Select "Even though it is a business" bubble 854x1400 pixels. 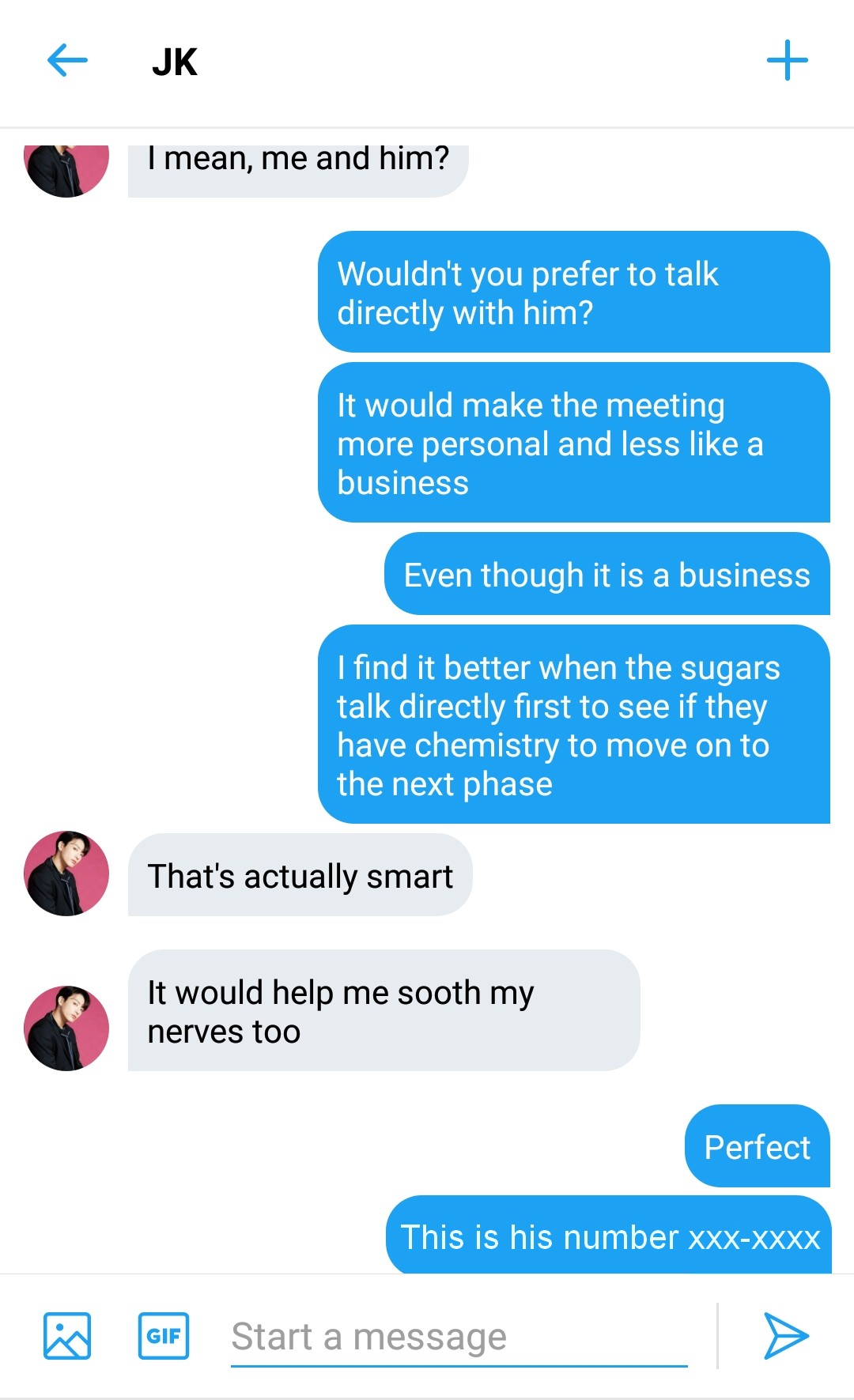pos(606,575)
